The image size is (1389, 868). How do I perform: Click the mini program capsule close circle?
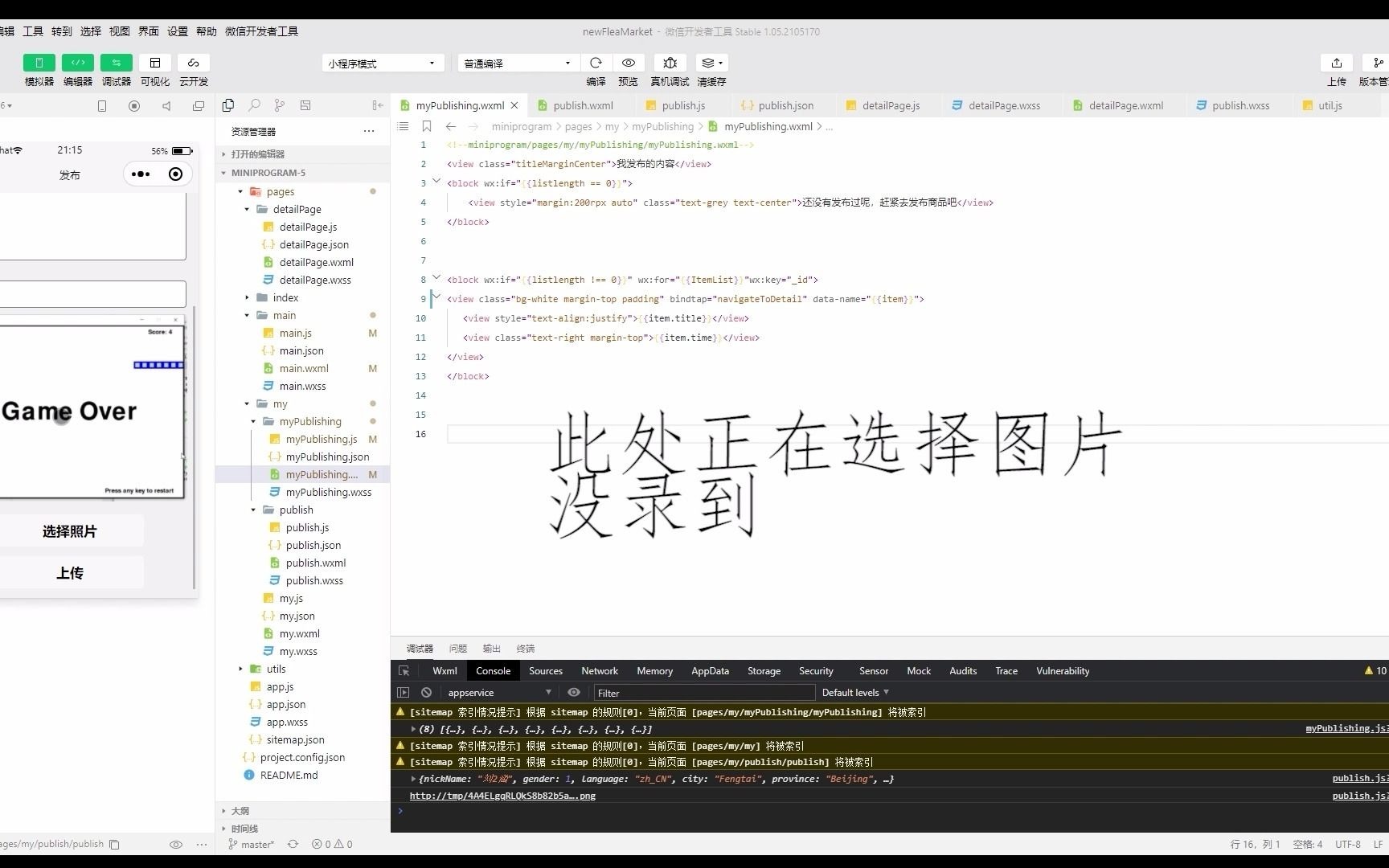(x=176, y=174)
